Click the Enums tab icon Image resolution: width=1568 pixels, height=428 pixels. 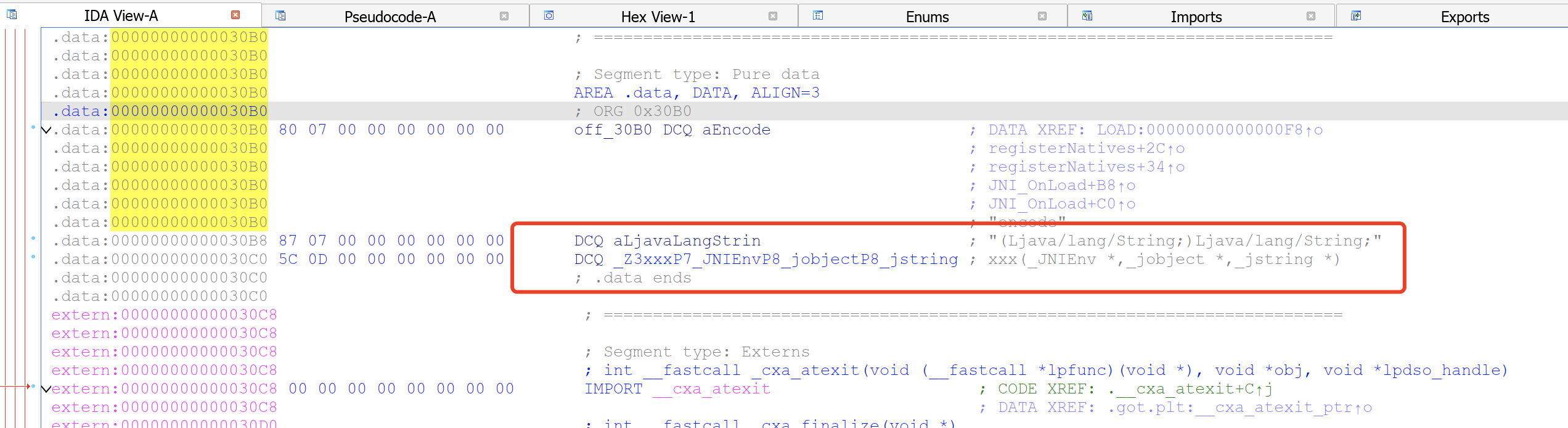coord(818,16)
